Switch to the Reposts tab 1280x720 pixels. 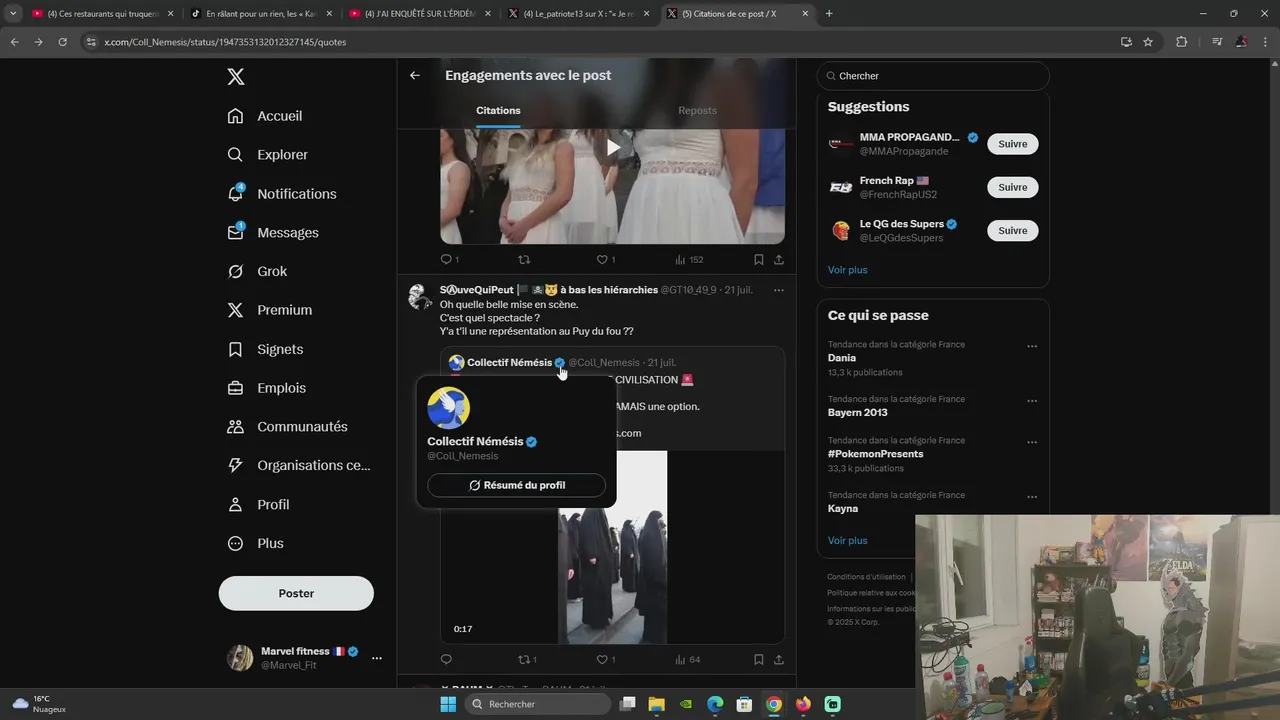[x=697, y=110]
